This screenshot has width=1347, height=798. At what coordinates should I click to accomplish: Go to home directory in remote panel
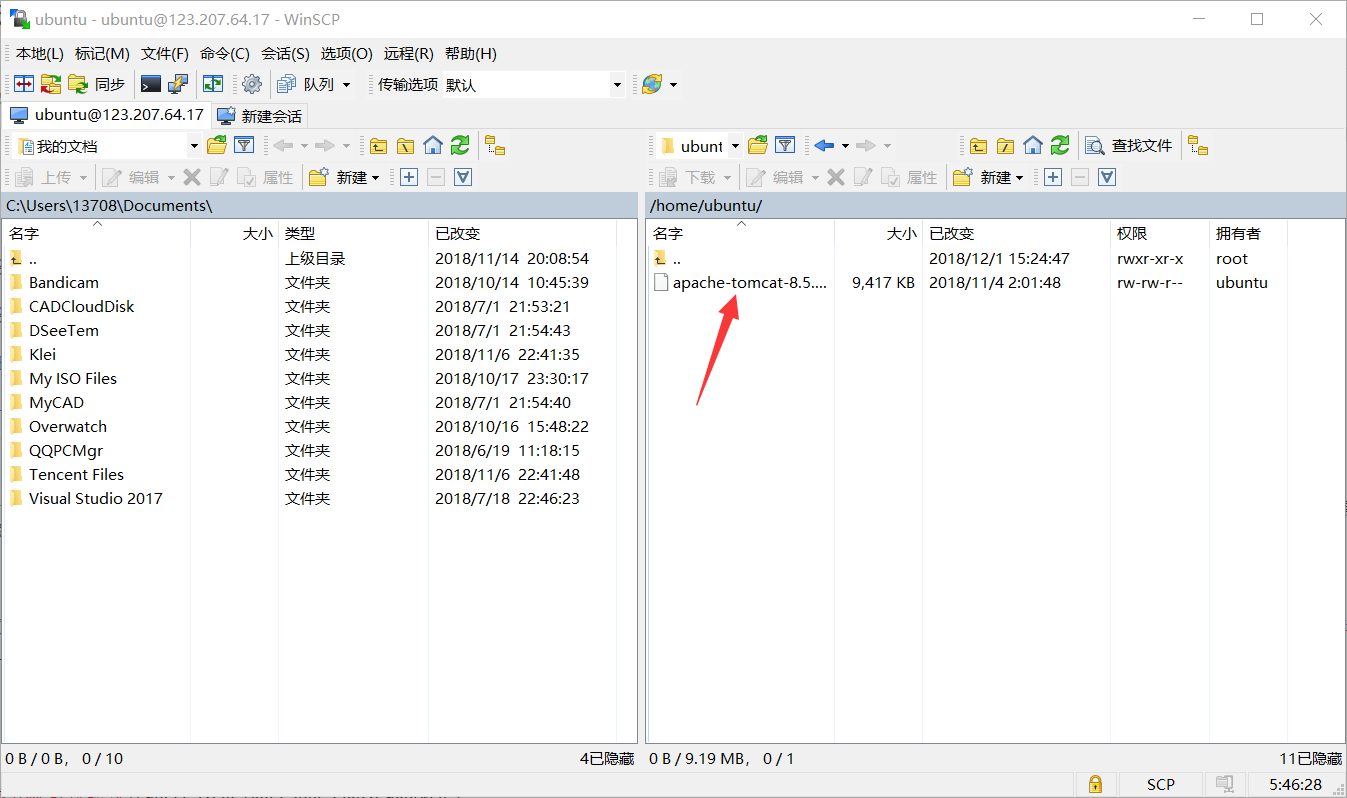(1033, 146)
